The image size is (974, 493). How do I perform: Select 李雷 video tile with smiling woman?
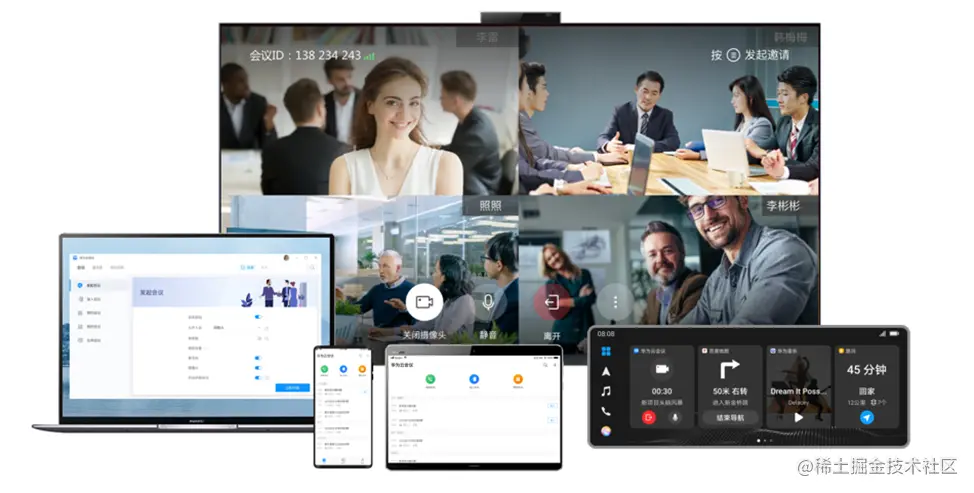370,111
